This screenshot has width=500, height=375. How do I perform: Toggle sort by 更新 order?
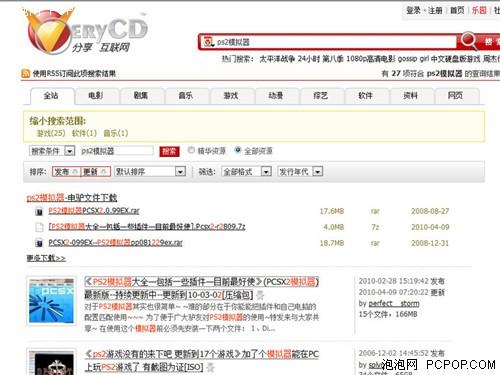(96, 172)
